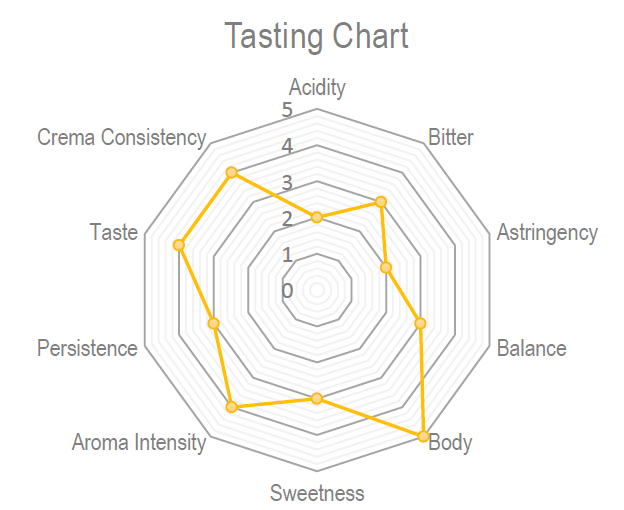Select the Acidity axis label
The width and height of the screenshot is (624, 510).
317,87
